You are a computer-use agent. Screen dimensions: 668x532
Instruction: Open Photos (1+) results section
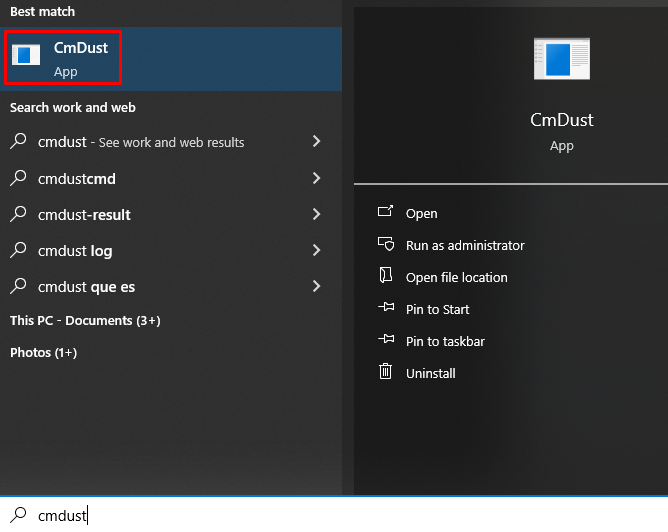tap(43, 353)
